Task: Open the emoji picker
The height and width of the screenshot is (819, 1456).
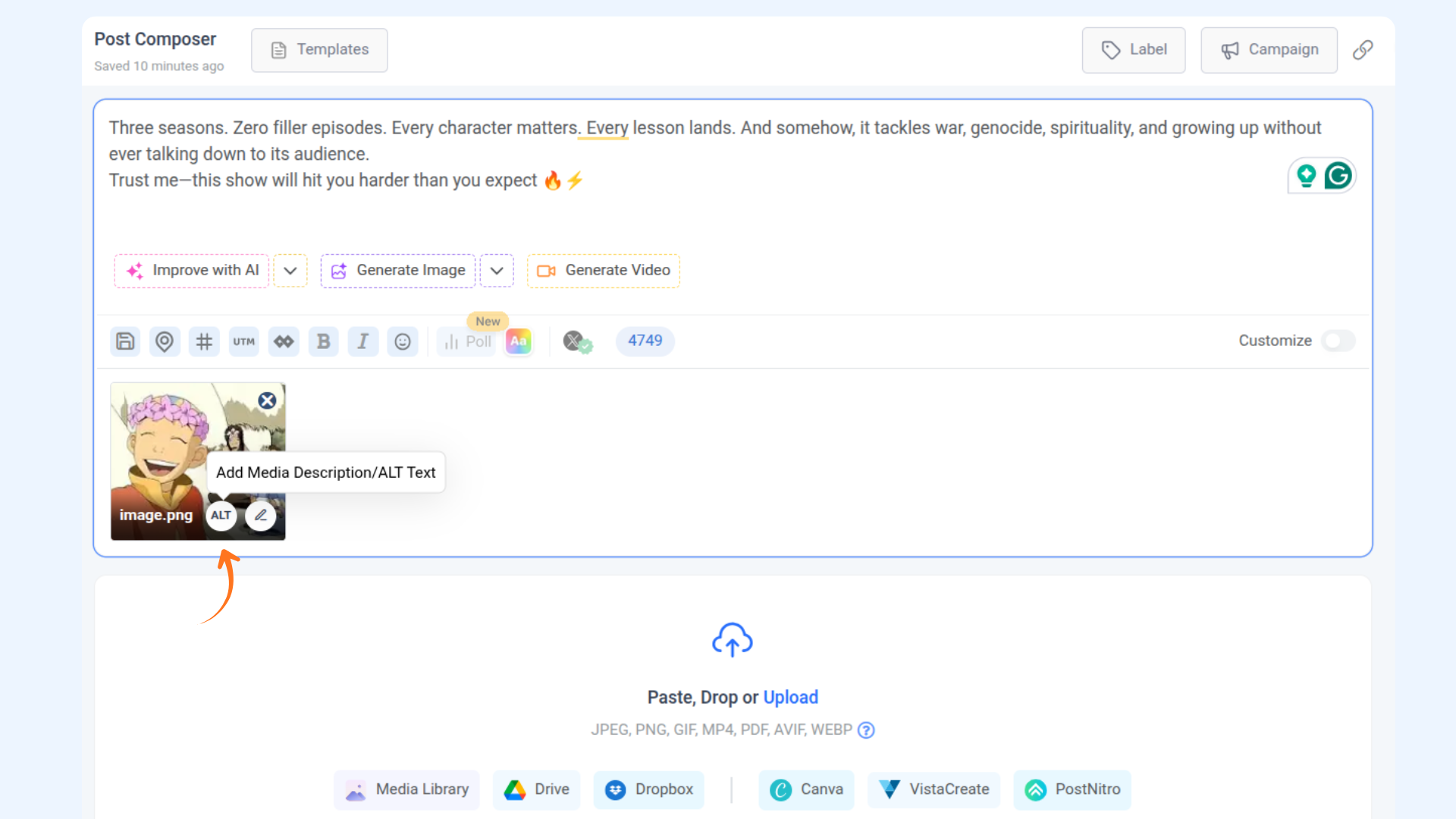Action: [403, 341]
